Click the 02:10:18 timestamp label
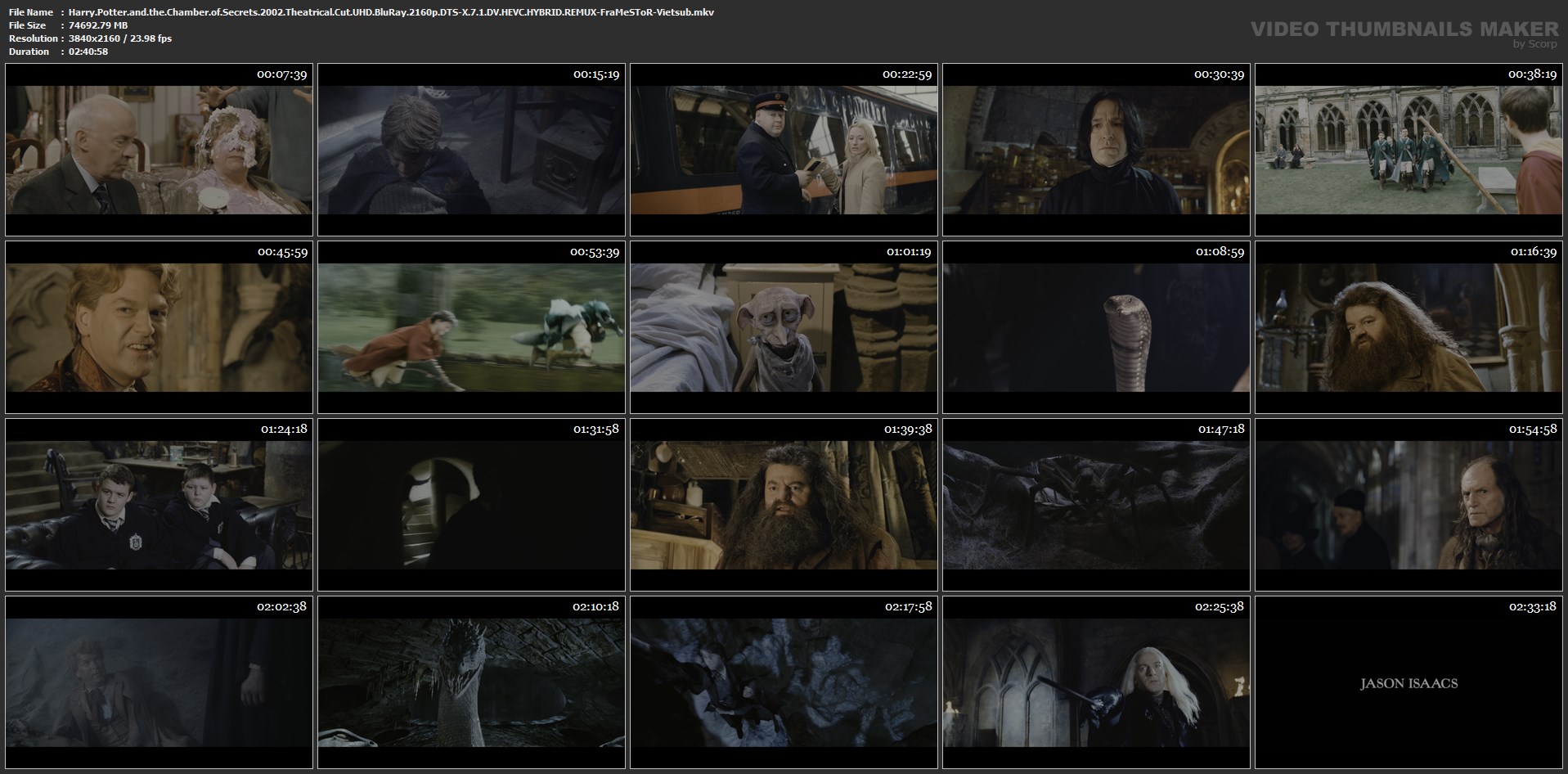Screen dimensions: 1568x774 pyautogui.click(x=595, y=607)
